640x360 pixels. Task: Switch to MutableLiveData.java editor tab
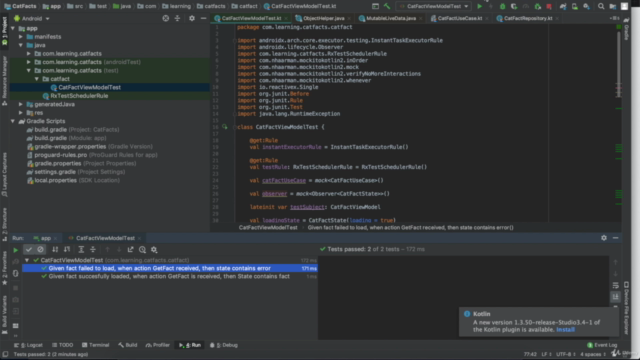[391, 18]
